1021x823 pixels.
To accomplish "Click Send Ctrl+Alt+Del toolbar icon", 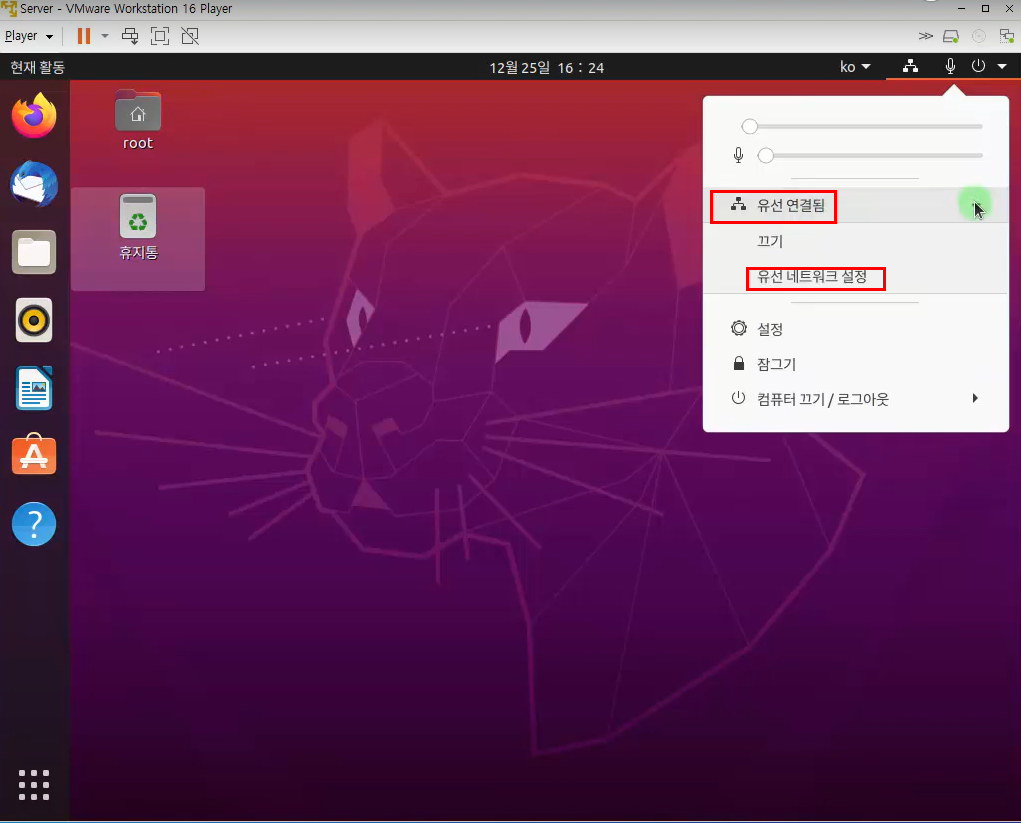I will [x=130, y=36].
